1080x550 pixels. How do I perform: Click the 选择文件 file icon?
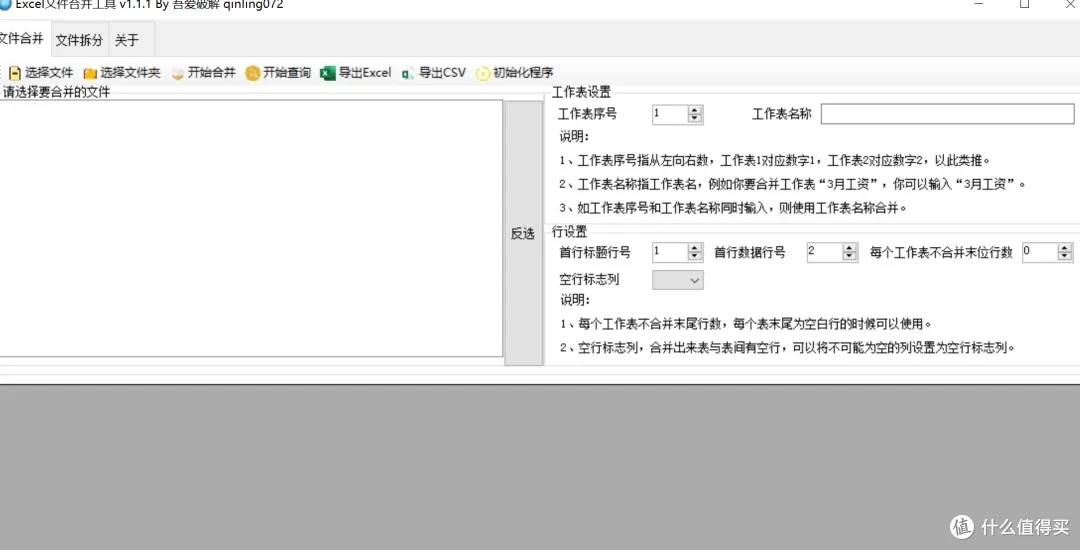coord(14,73)
